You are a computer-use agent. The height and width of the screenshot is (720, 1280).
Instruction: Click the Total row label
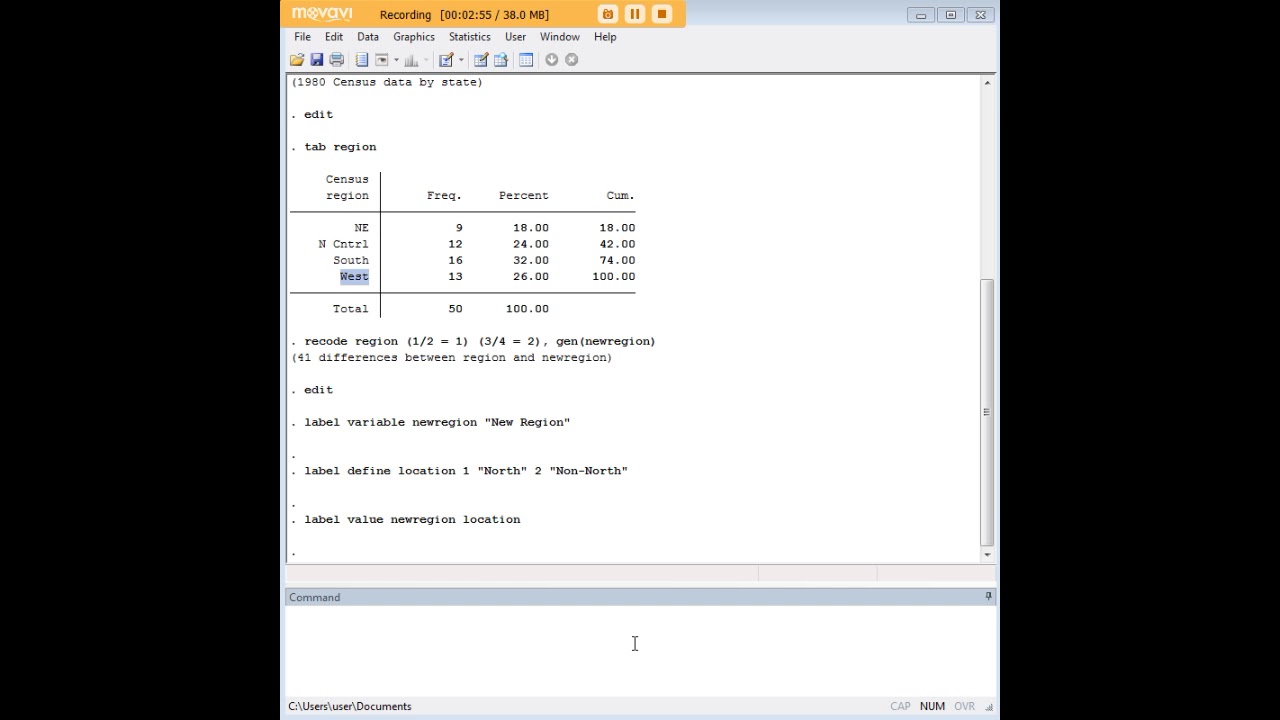351,309
